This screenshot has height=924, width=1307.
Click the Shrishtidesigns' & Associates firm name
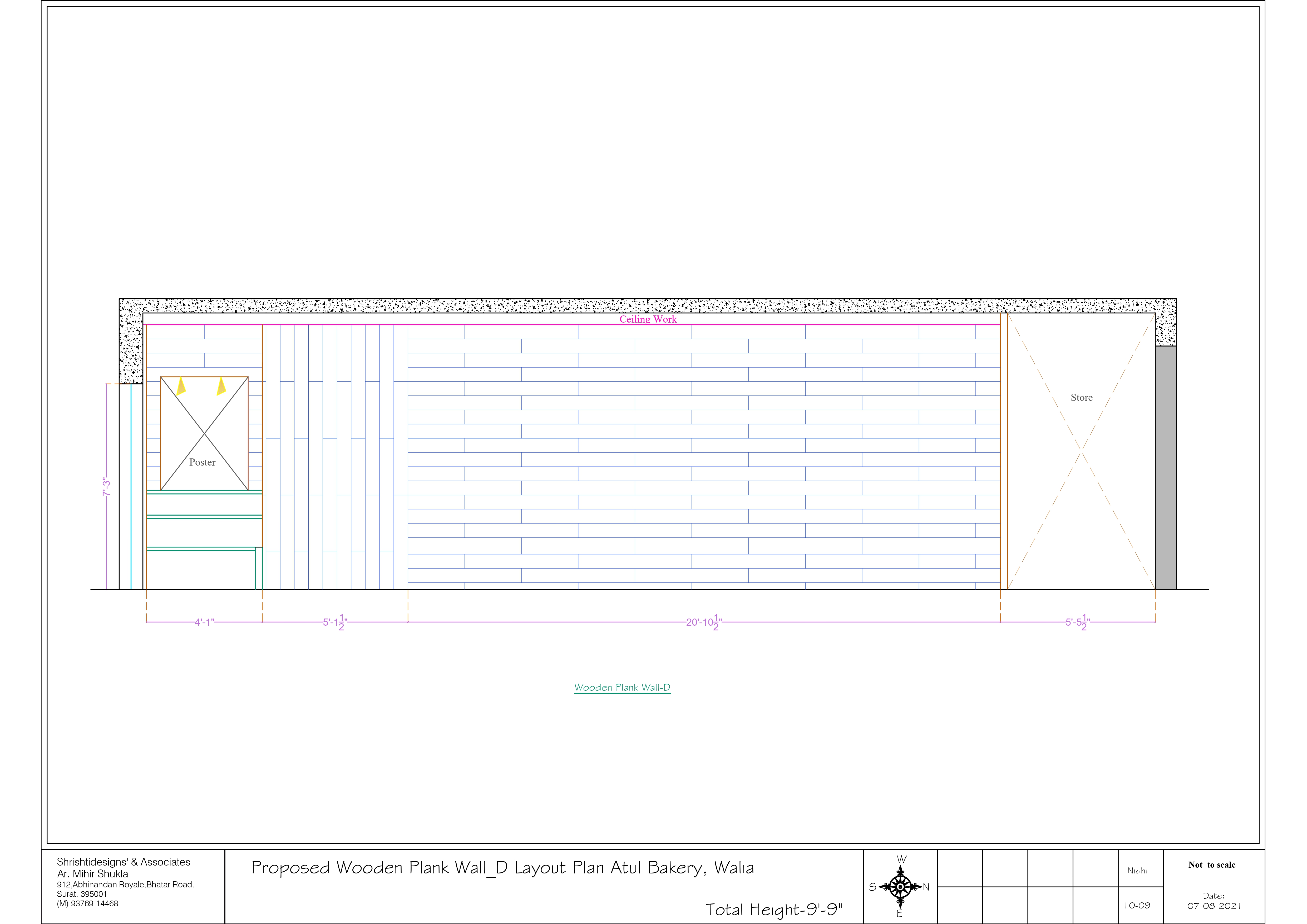[x=124, y=862]
